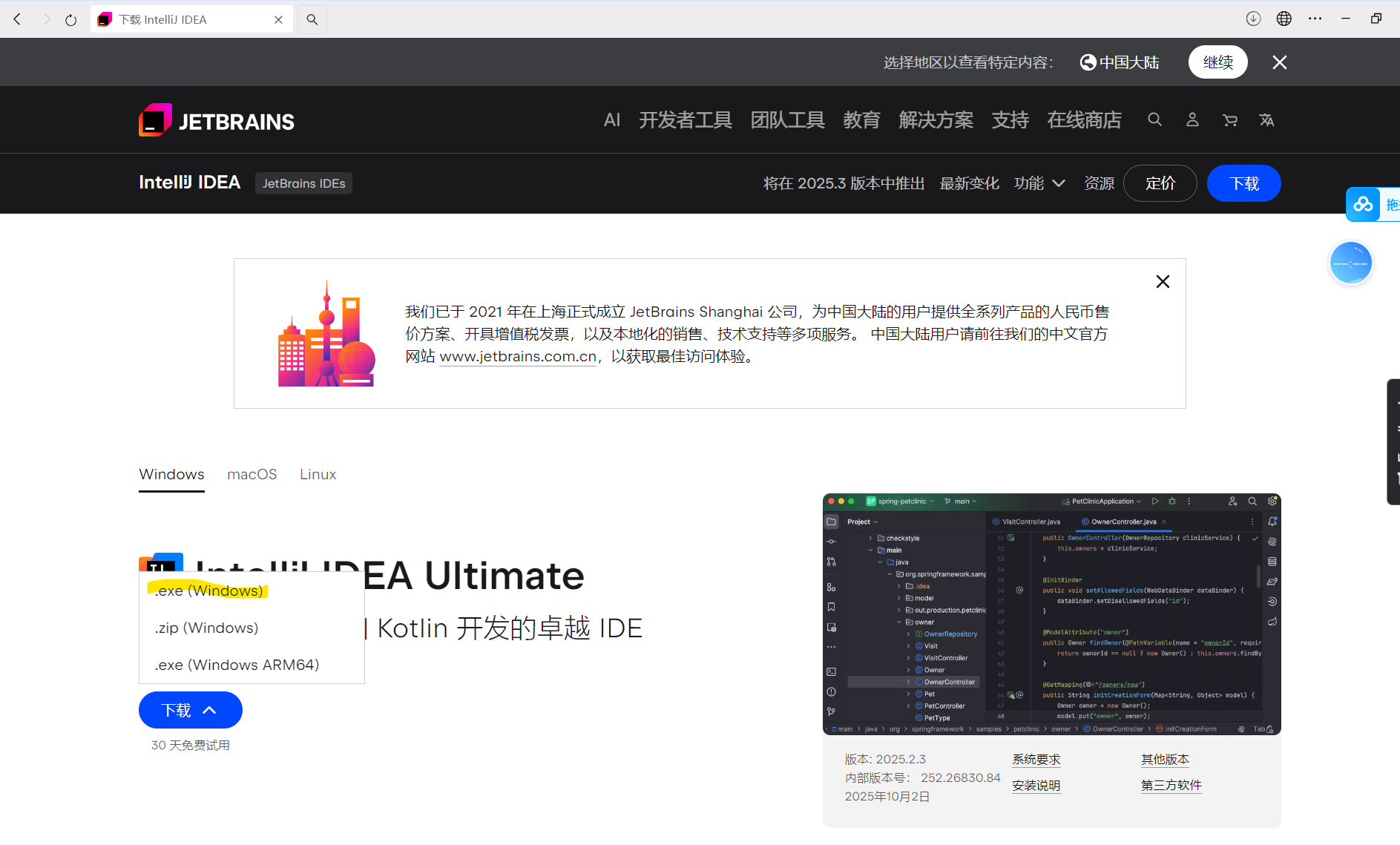Navigate back with the browser back arrow
1400x845 pixels.
[16, 19]
